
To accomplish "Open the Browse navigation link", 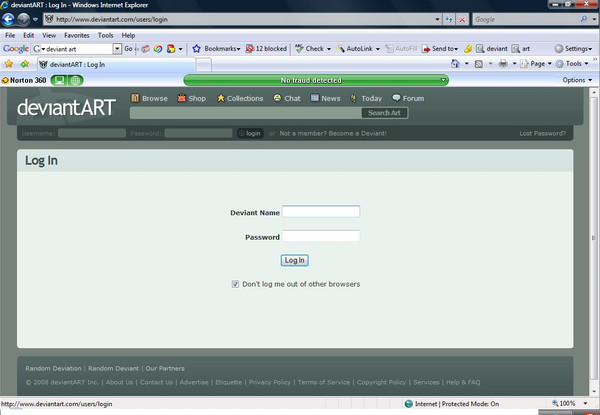I will pos(149,98).
